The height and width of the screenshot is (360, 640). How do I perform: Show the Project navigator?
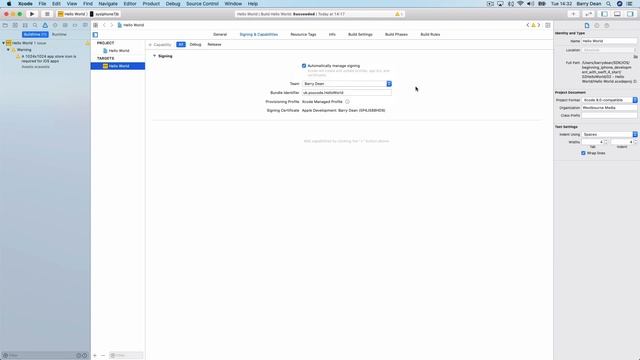(5, 25)
